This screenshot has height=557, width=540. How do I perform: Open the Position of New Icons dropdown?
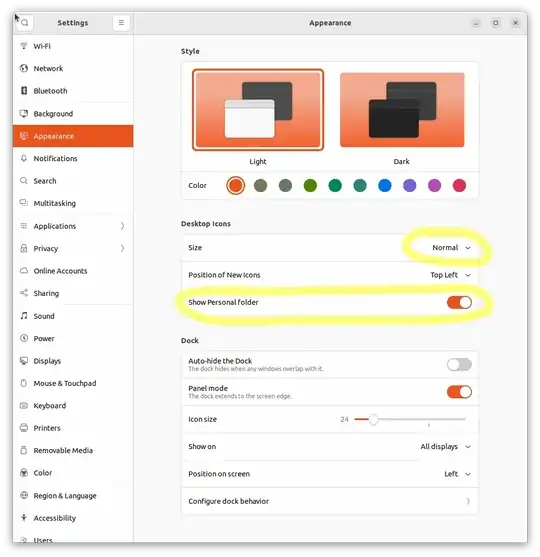pyautogui.click(x=450, y=275)
